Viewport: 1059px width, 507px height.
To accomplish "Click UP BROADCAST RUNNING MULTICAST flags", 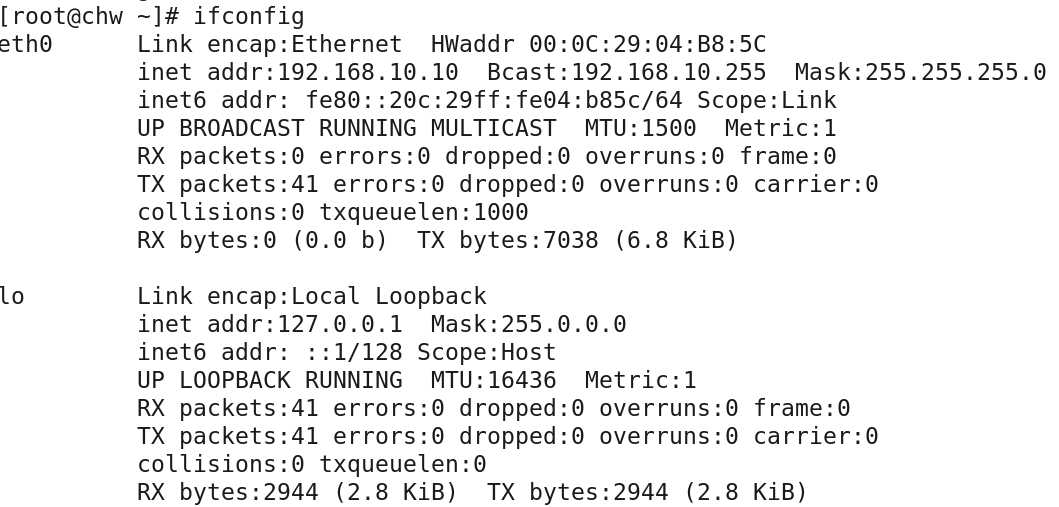I will click(x=347, y=128).
